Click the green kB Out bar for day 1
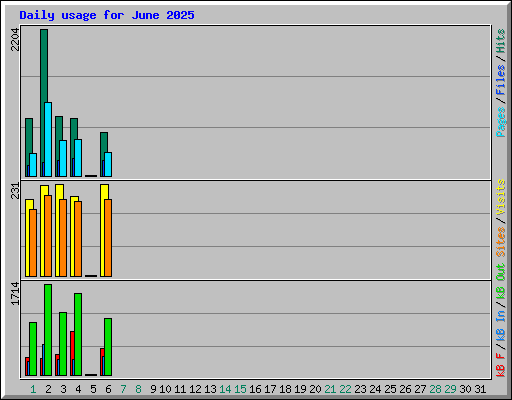This screenshot has width=512, height=400. click(33, 349)
